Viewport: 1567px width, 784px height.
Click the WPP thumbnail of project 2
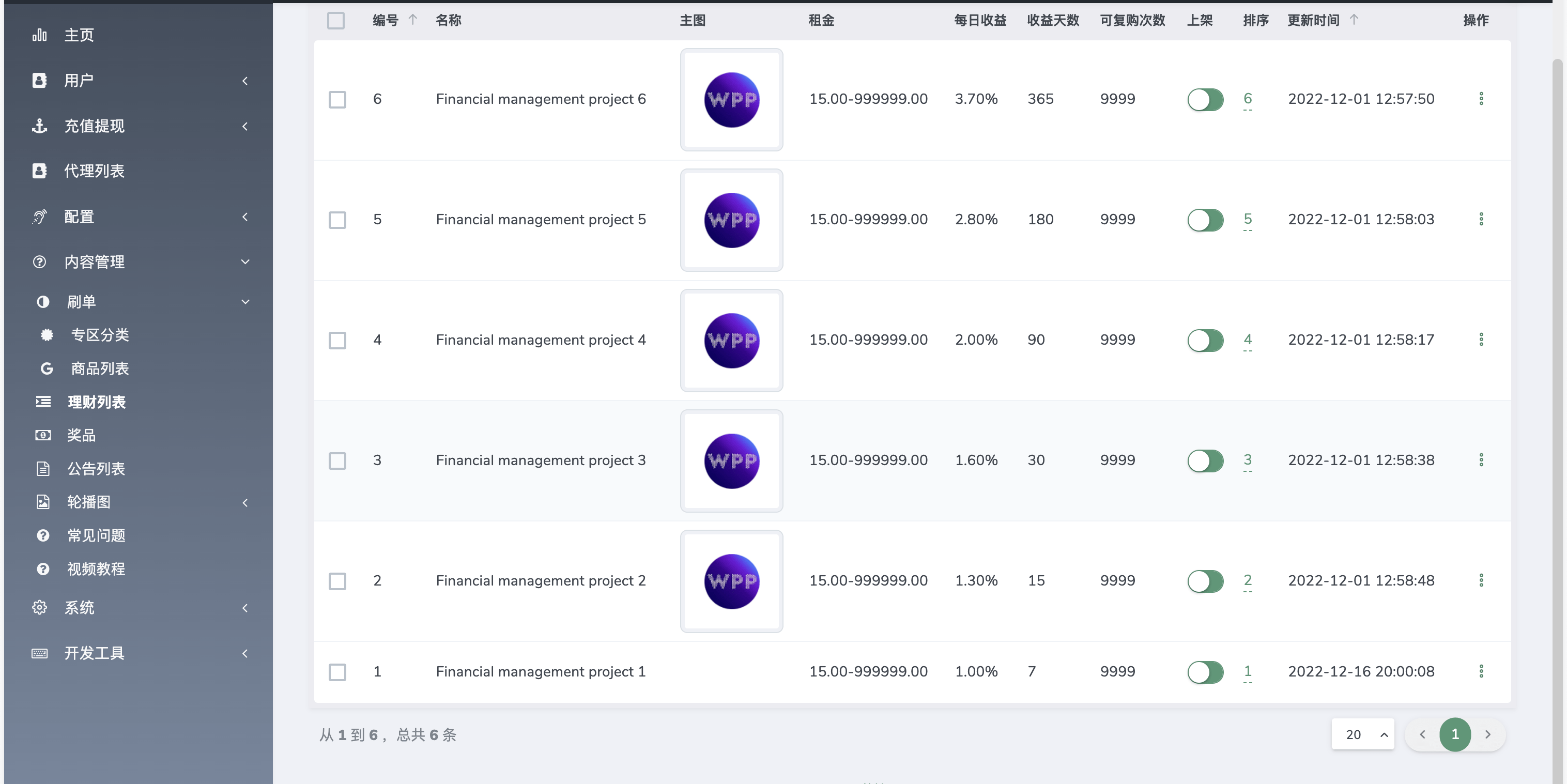[x=731, y=581]
